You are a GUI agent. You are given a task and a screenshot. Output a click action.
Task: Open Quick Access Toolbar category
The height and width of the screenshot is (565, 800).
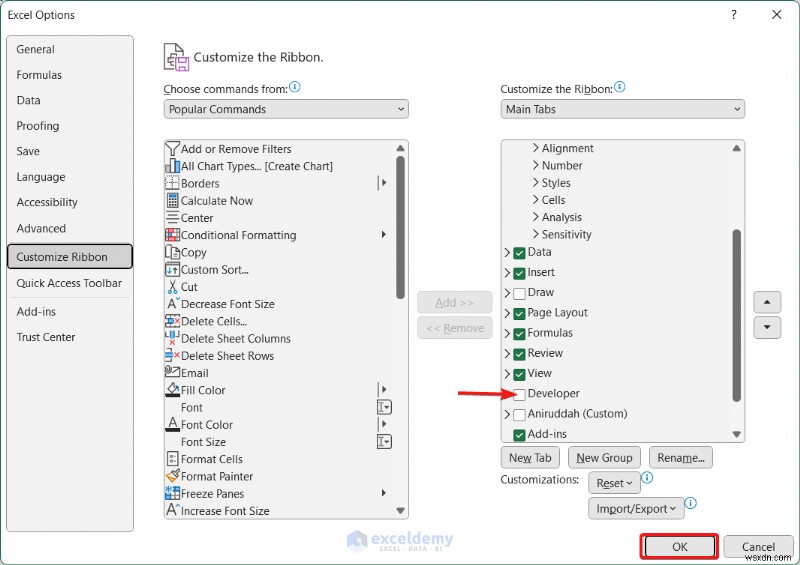pyautogui.click(x=69, y=283)
